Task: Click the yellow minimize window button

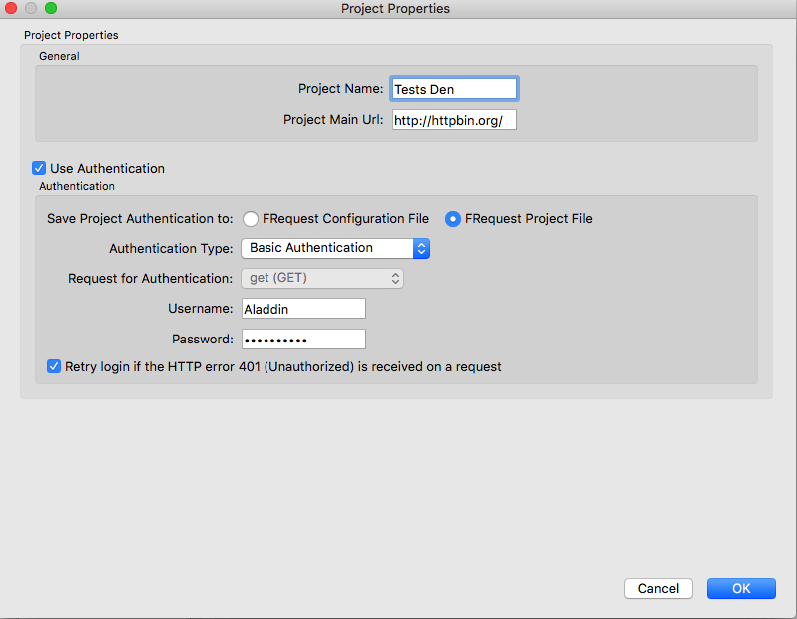Action: (x=31, y=9)
